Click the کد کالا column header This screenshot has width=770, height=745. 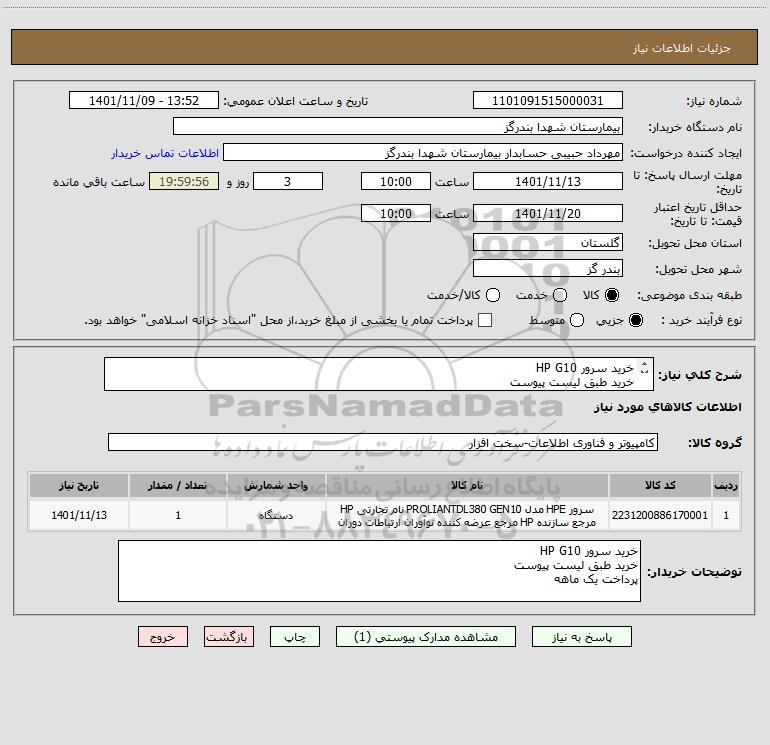[x=660, y=485]
